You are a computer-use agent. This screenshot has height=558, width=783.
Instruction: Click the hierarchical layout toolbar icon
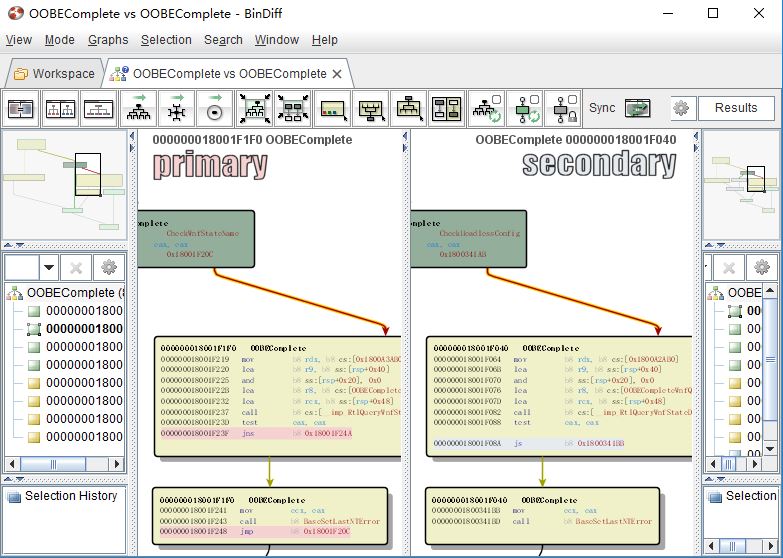[x=137, y=108]
